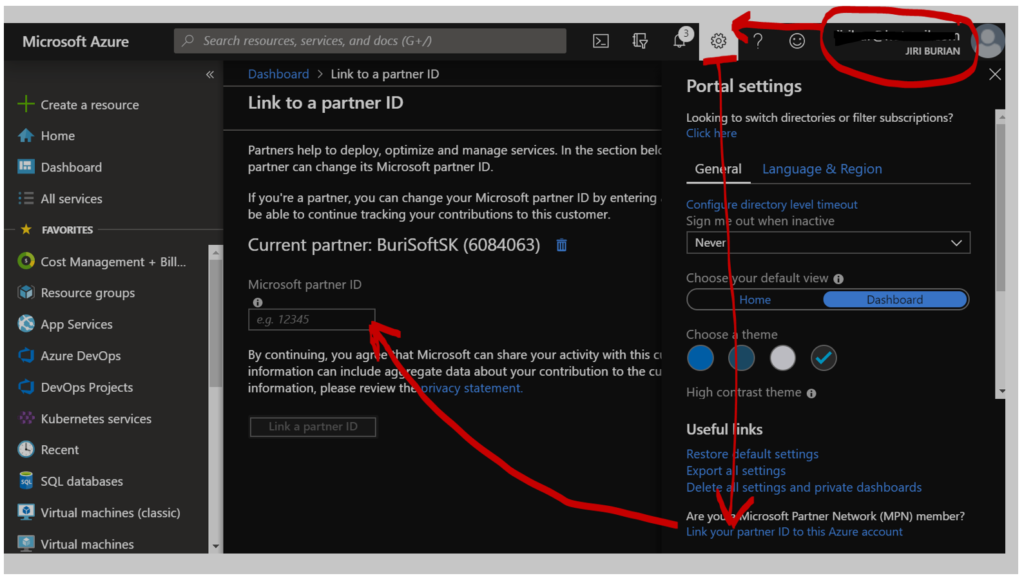Click the Virtual machines (classic) icon
This screenshot has width=1024, height=578.
[x=26, y=512]
